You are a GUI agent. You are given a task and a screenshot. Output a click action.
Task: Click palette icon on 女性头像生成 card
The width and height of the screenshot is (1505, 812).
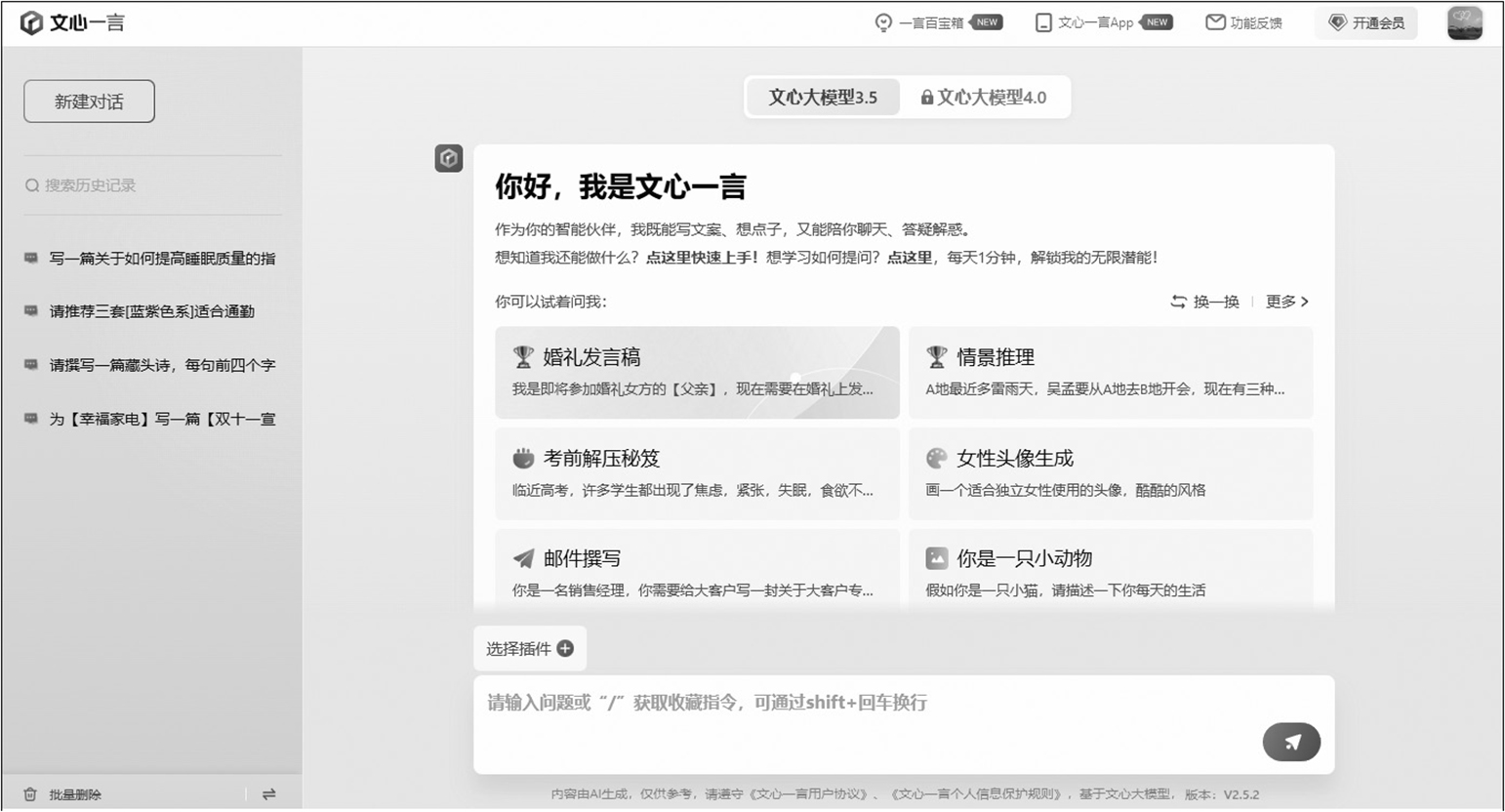click(937, 458)
